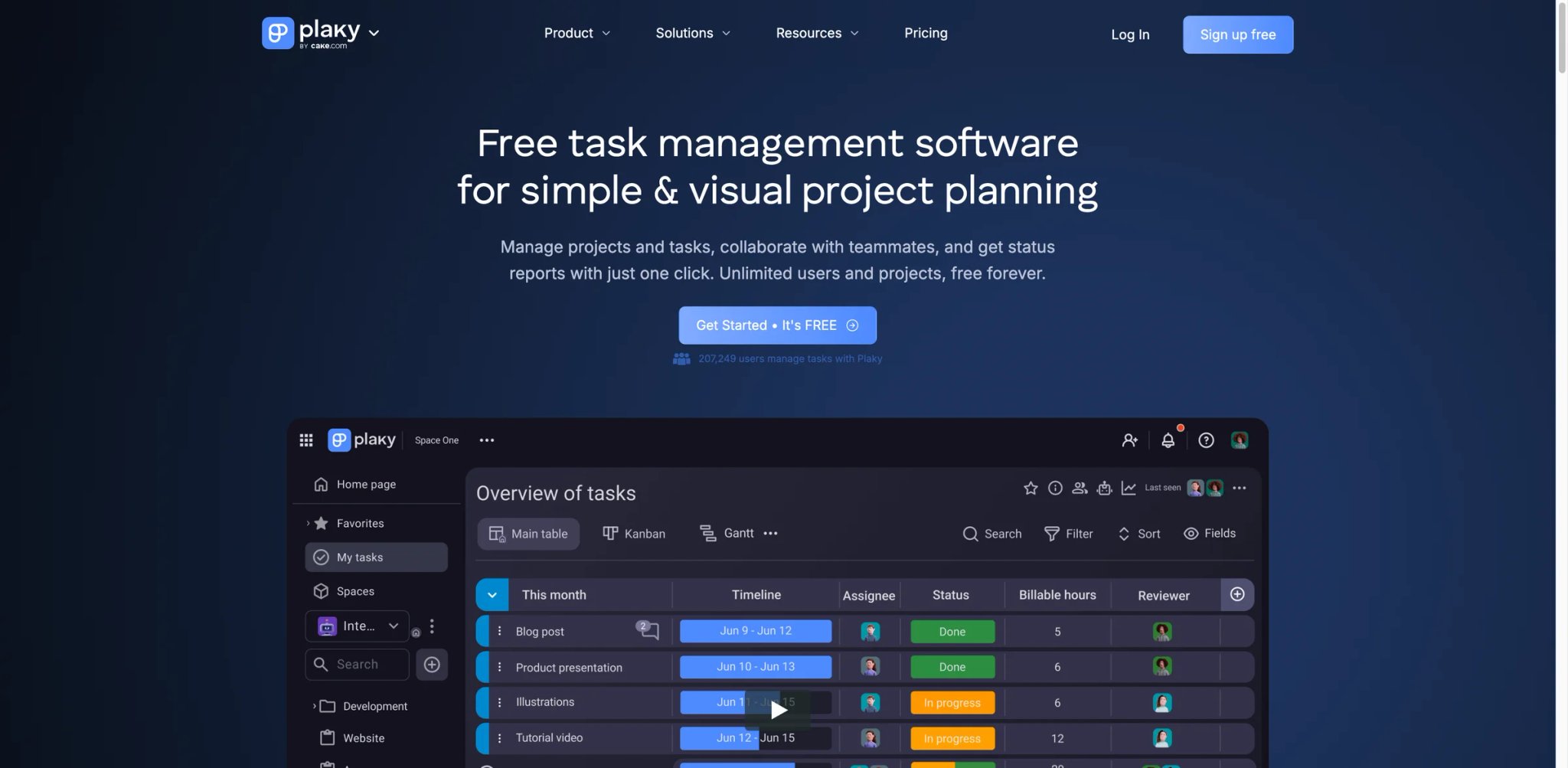Open the Resources menu
This screenshot has width=1568, height=768.
pos(817,33)
